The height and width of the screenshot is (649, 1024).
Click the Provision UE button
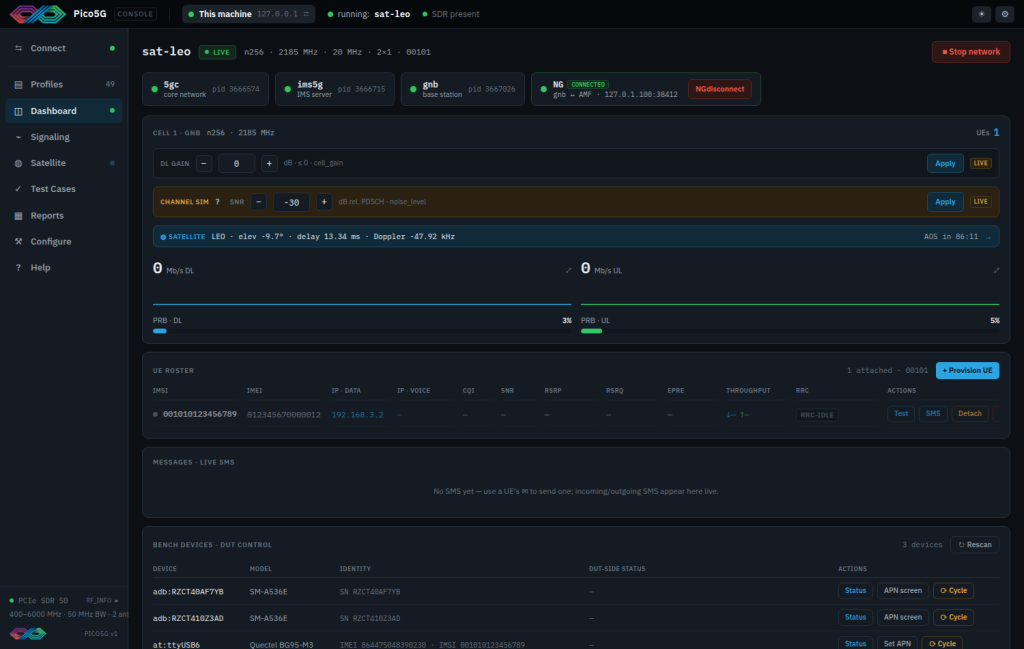pos(967,370)
